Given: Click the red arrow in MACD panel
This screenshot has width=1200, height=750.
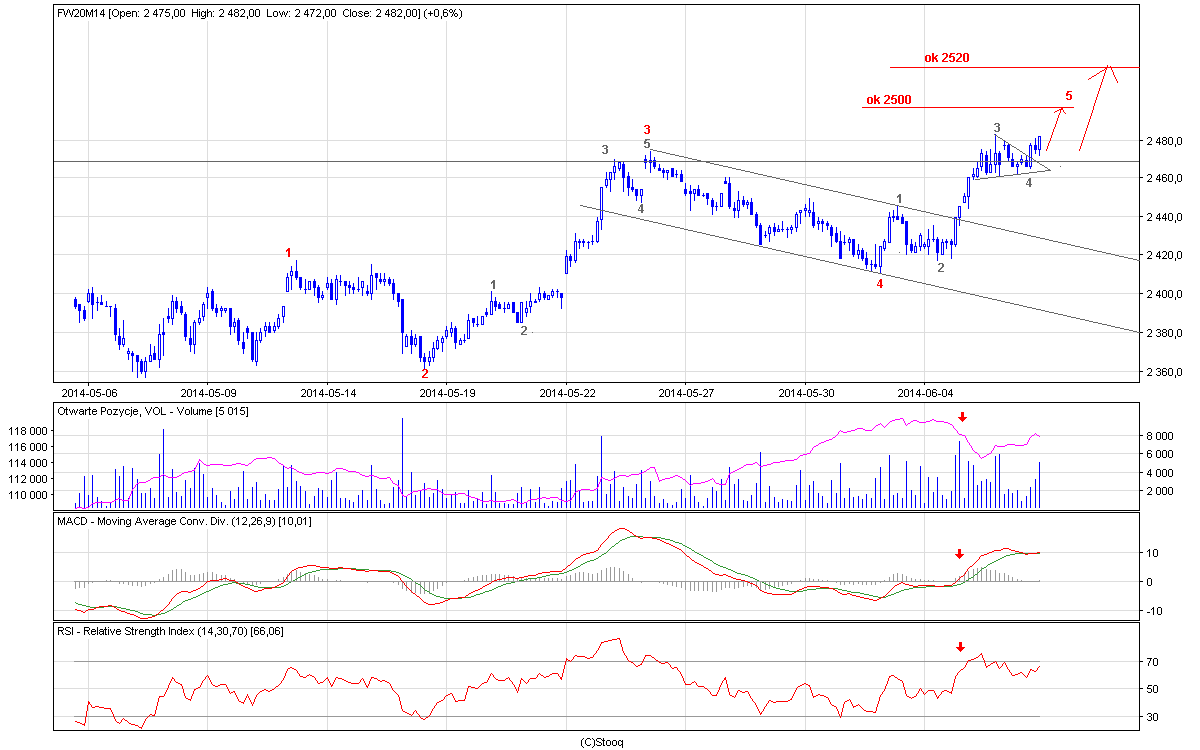Looking at the screenshot, I should (959, 554).
